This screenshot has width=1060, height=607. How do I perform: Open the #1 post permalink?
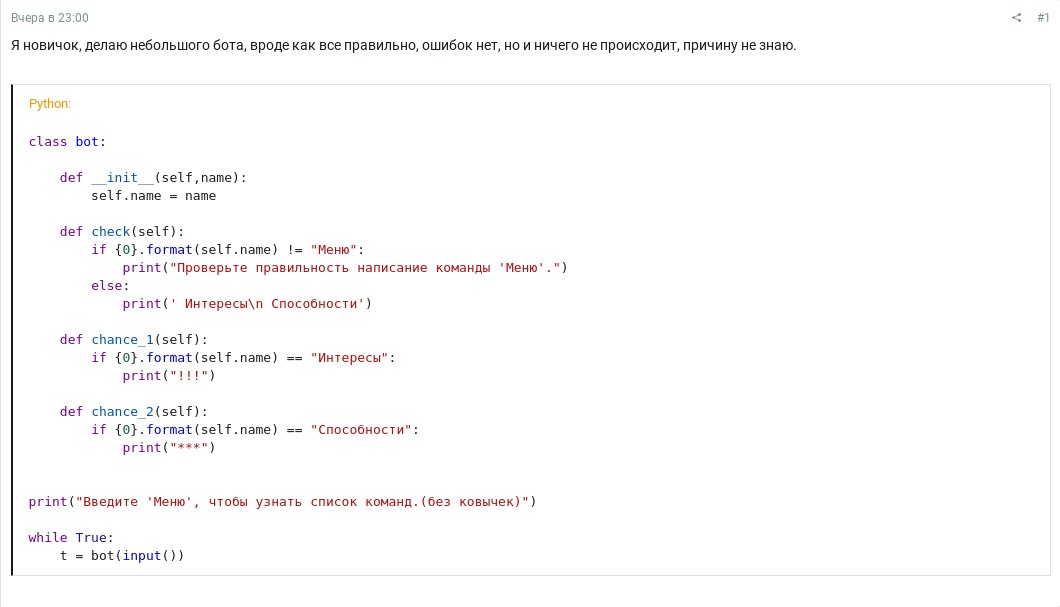click(1043, 18)
